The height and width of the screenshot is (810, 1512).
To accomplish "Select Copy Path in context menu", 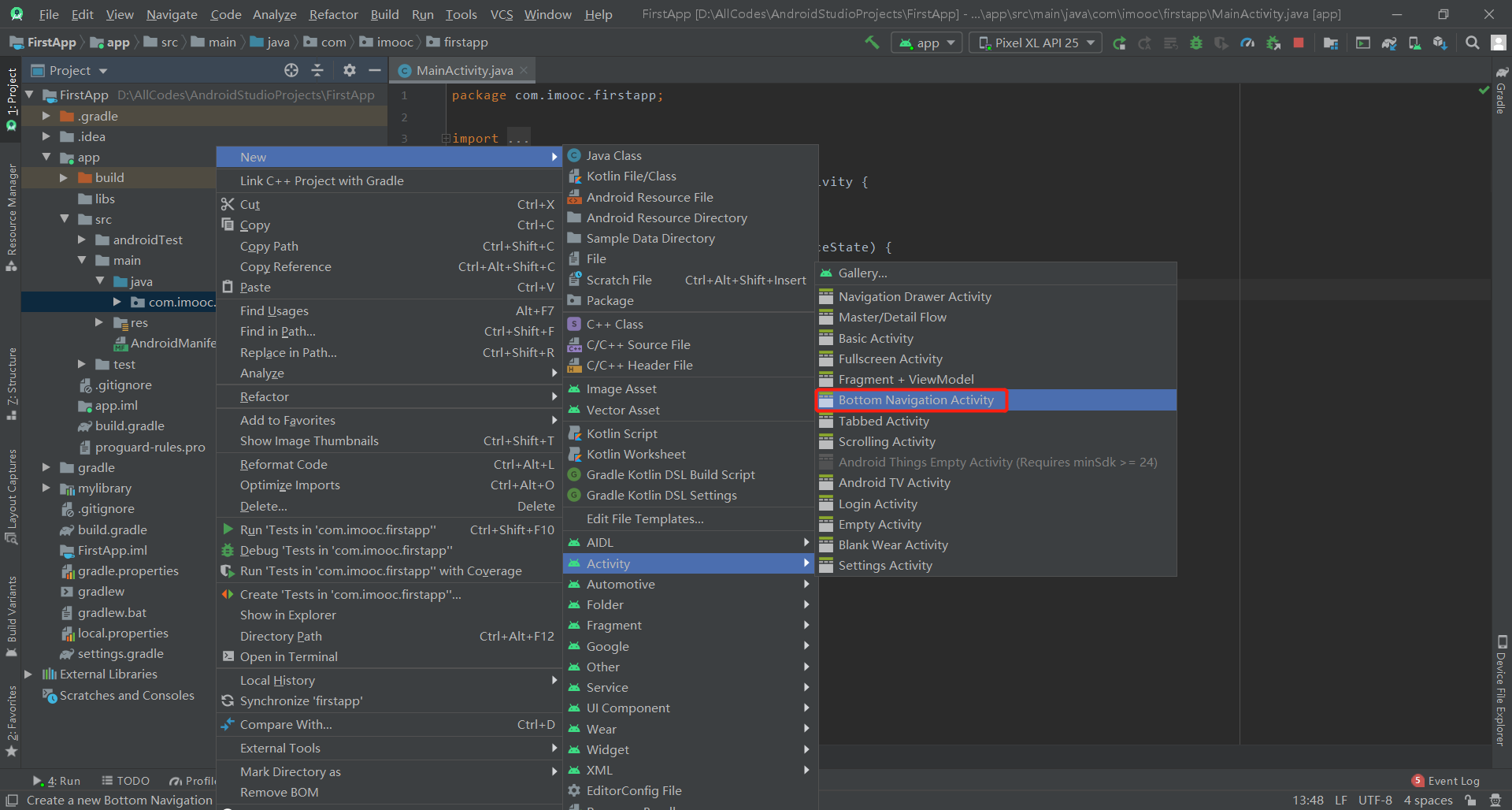I will coord(389,246).
